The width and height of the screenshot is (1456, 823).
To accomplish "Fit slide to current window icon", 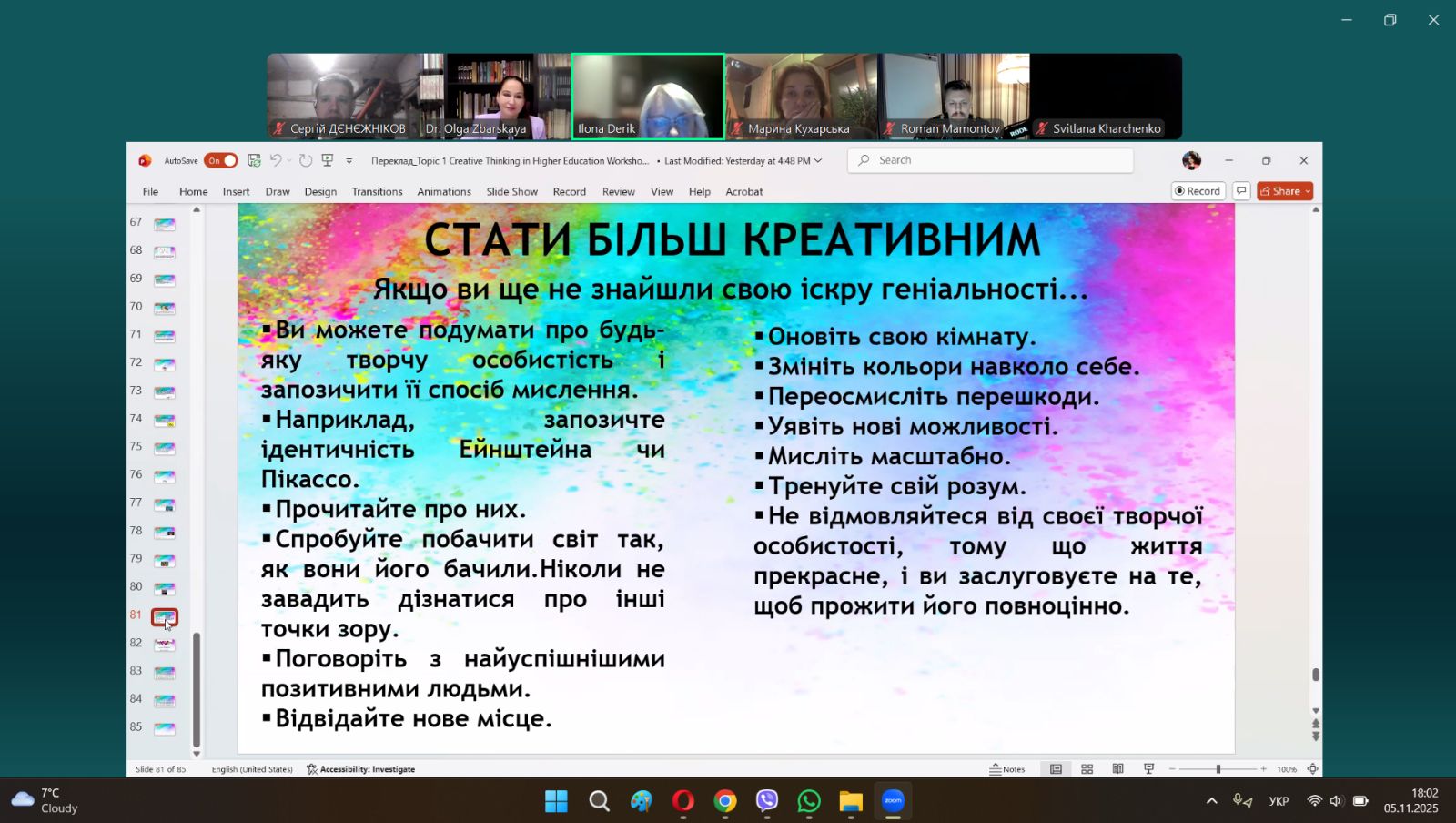I will point(1312,769).
